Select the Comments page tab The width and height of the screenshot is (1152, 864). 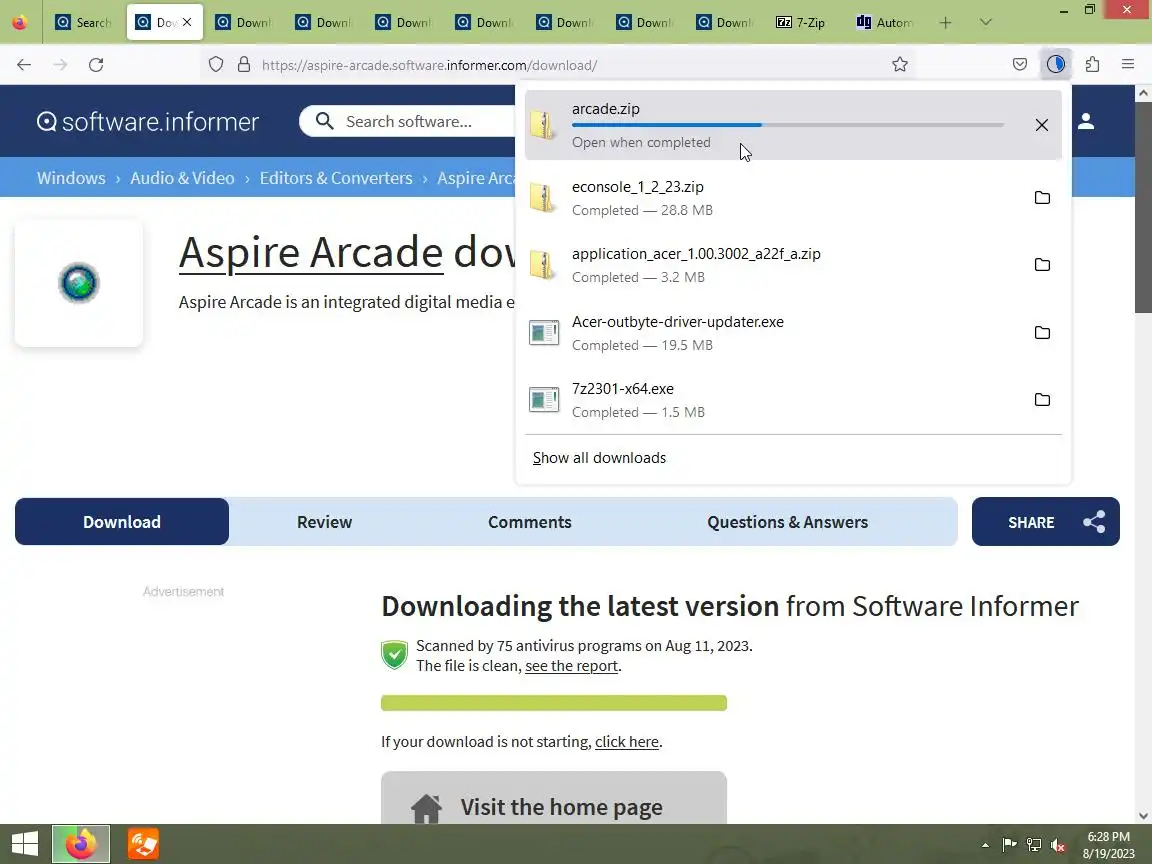tap(530, 522)
